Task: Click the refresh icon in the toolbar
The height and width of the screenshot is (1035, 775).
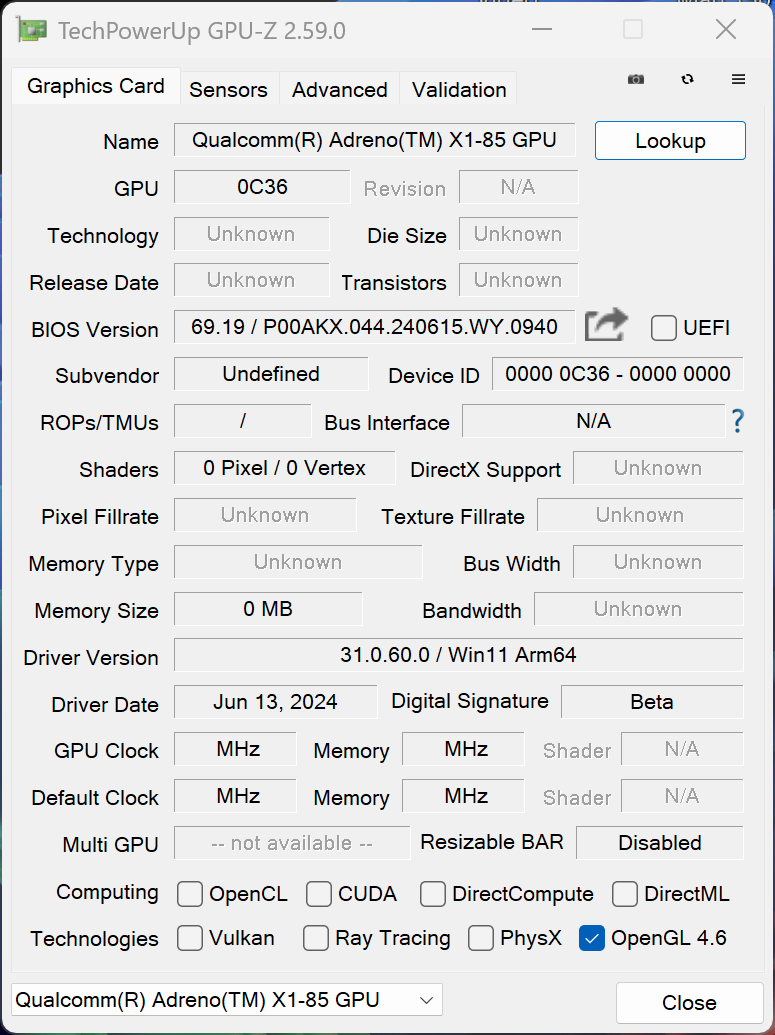Action: [x=687, y=79]
